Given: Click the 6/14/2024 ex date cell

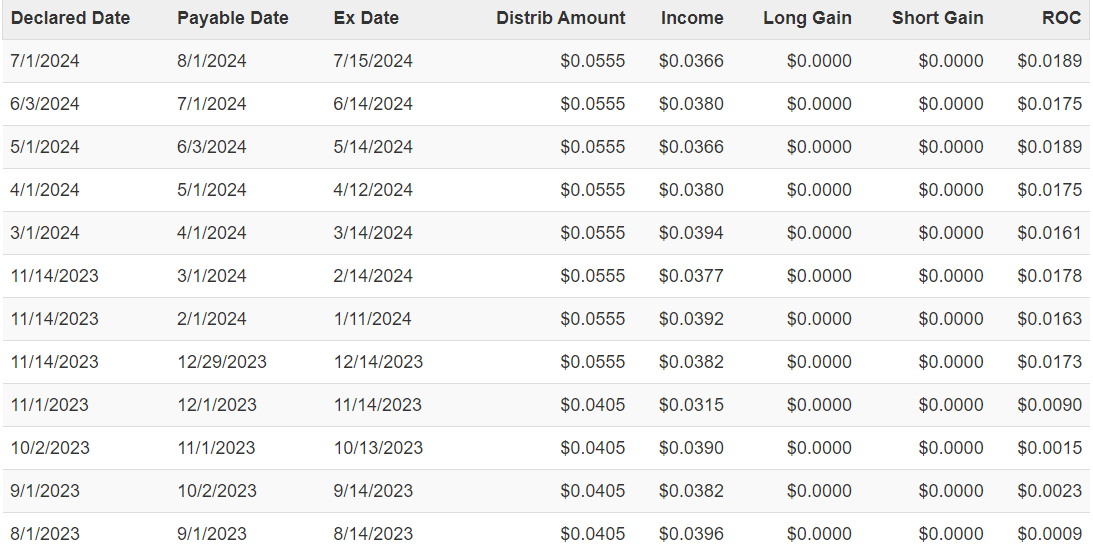Looking at the screenshot, I should 373,104.
